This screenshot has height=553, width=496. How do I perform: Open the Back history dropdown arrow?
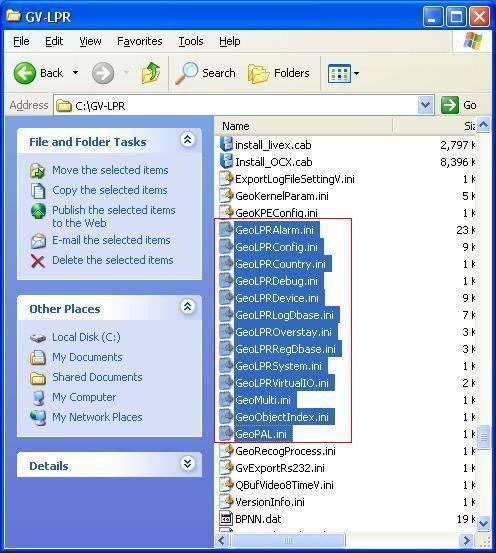75,73
